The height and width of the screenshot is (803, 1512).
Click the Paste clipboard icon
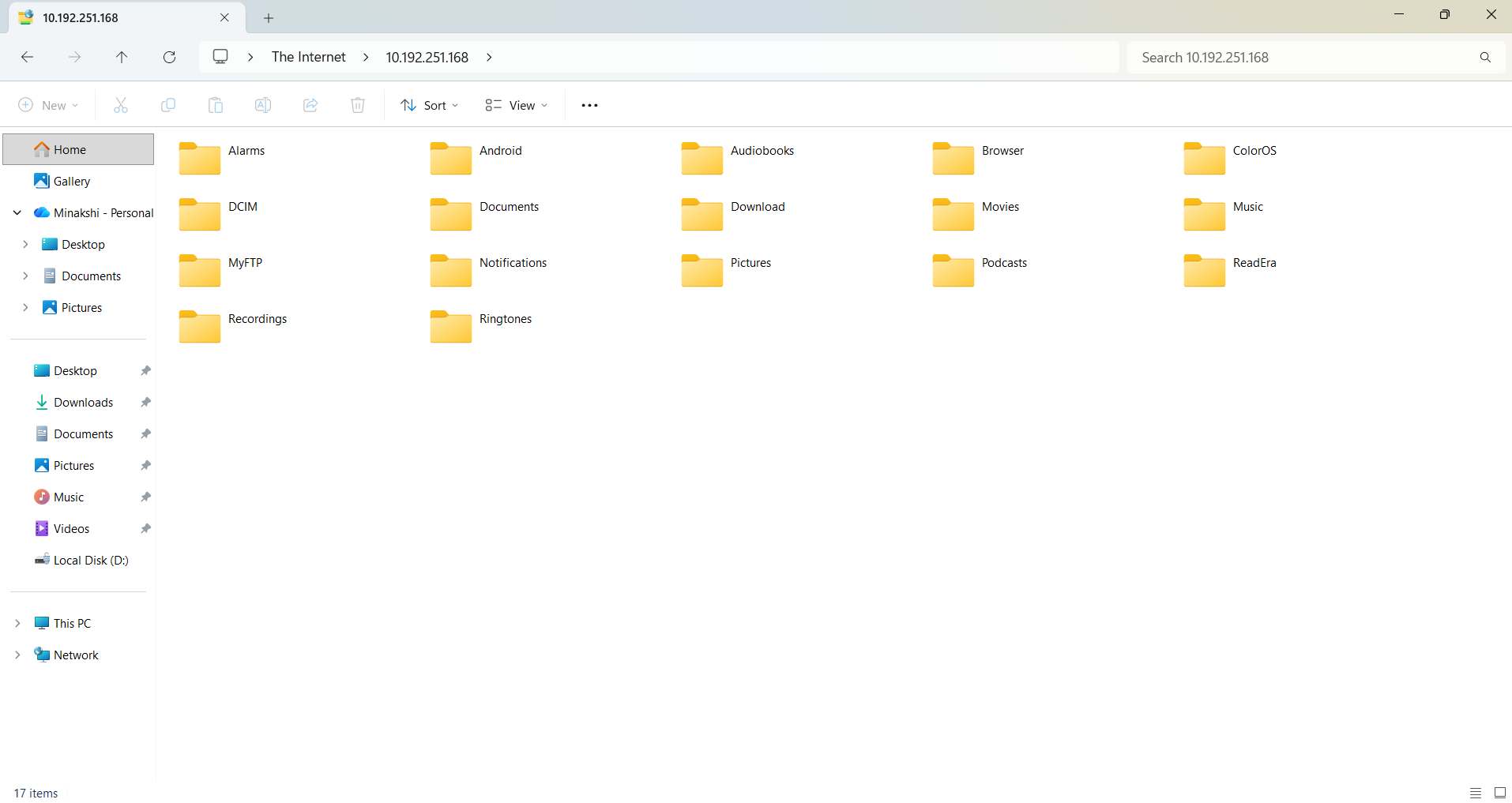click(216, 105)
